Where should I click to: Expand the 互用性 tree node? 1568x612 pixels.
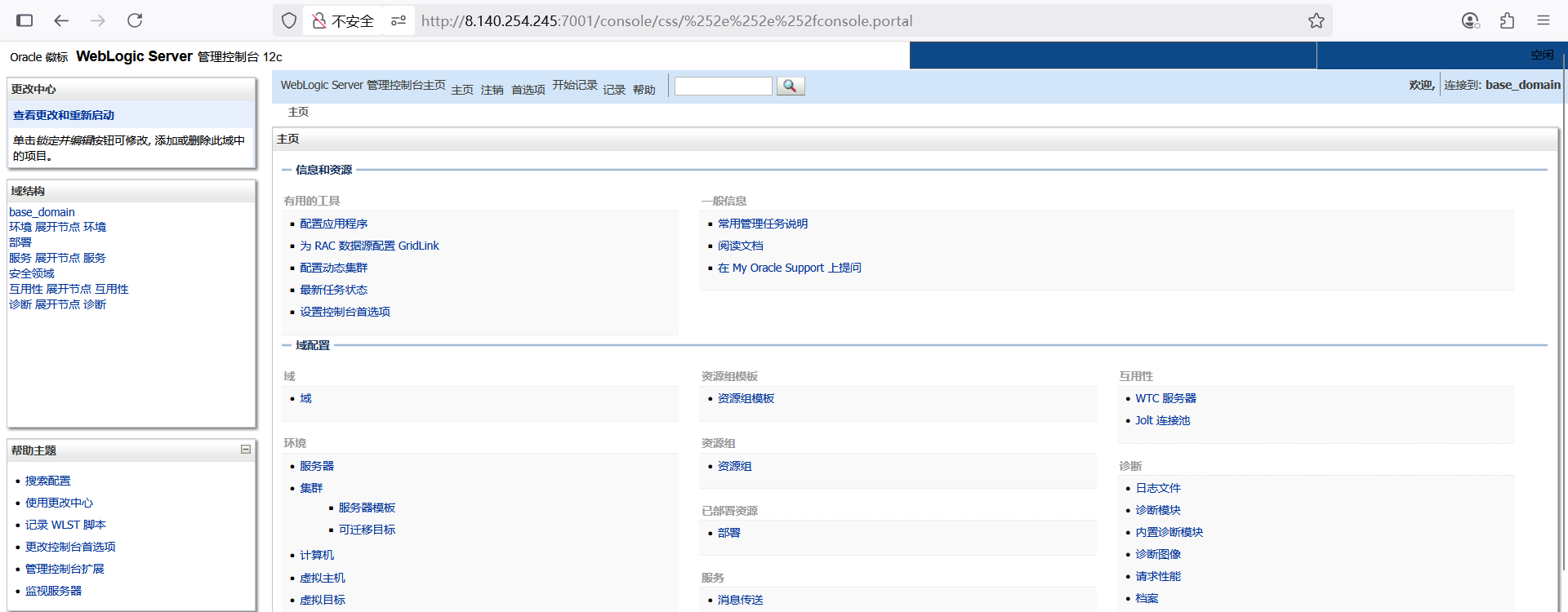(x=69, y=289)
